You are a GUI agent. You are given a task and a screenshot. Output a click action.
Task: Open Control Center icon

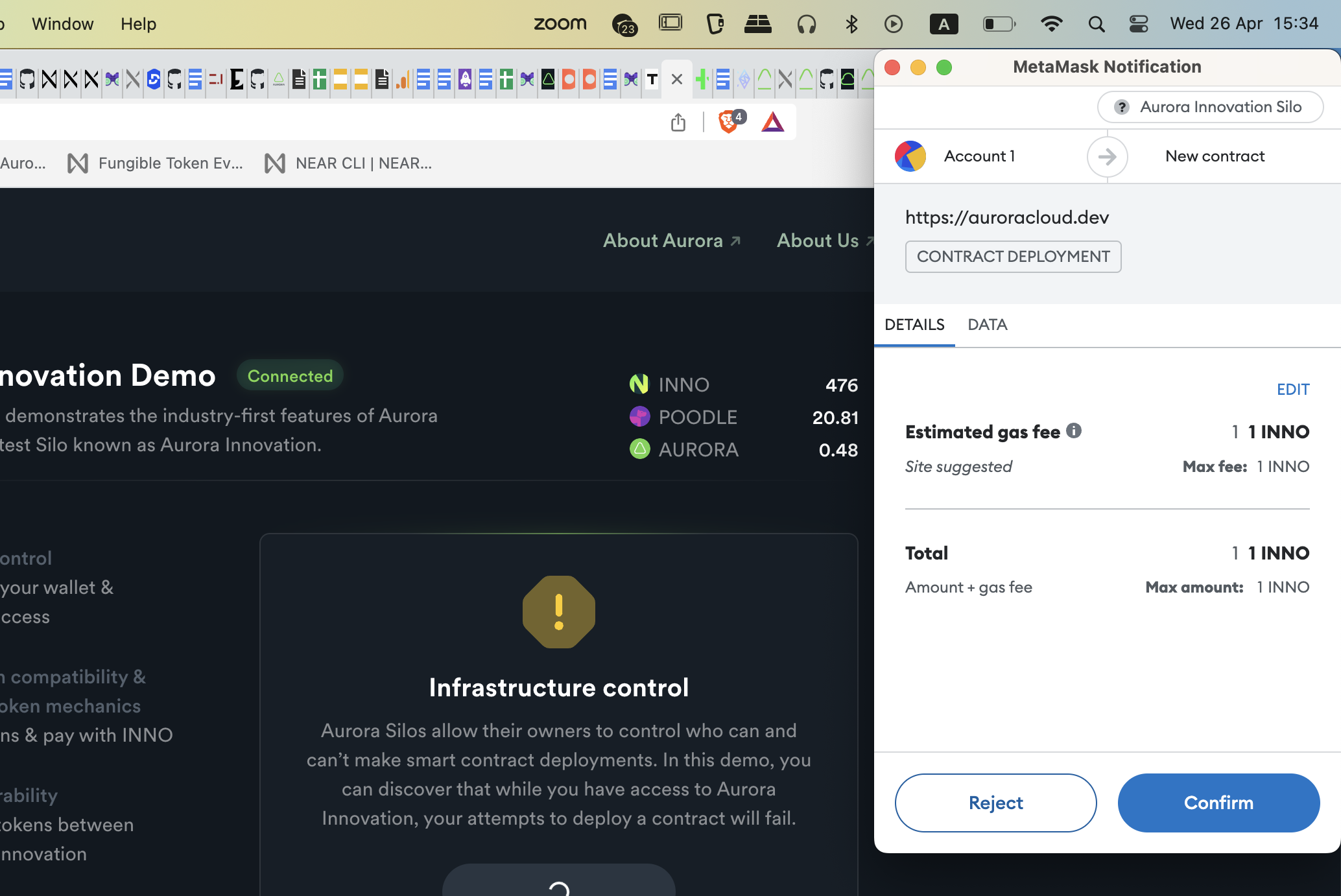[x=1139, y=24]
